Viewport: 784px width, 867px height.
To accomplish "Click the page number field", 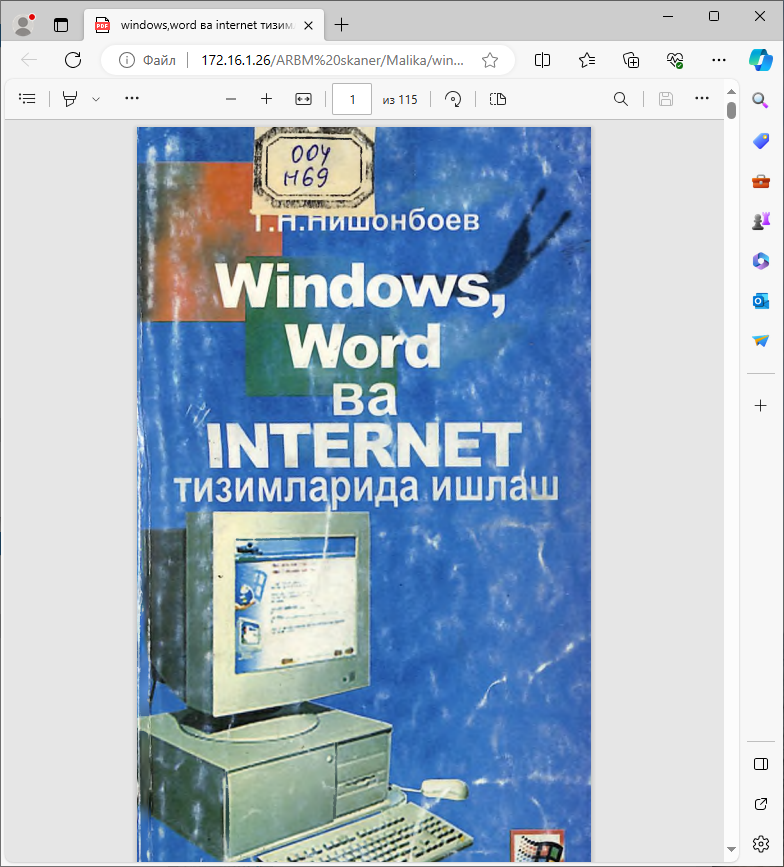I will pyautogui.click(x=352, y=100).
